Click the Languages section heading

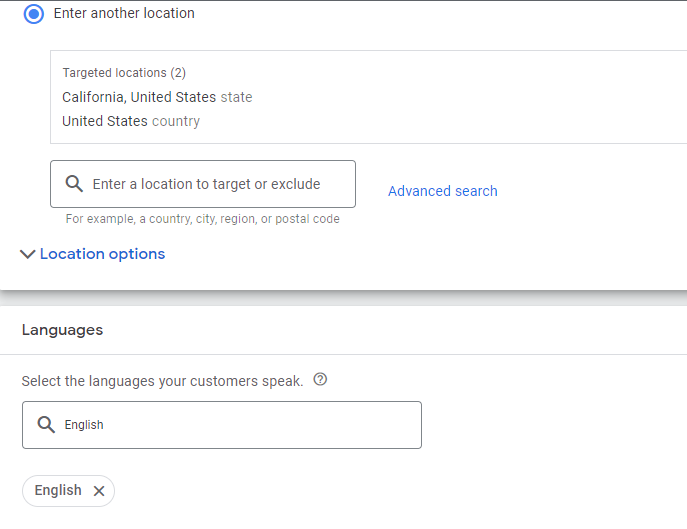pyautogui.click(x=62, y=330)
